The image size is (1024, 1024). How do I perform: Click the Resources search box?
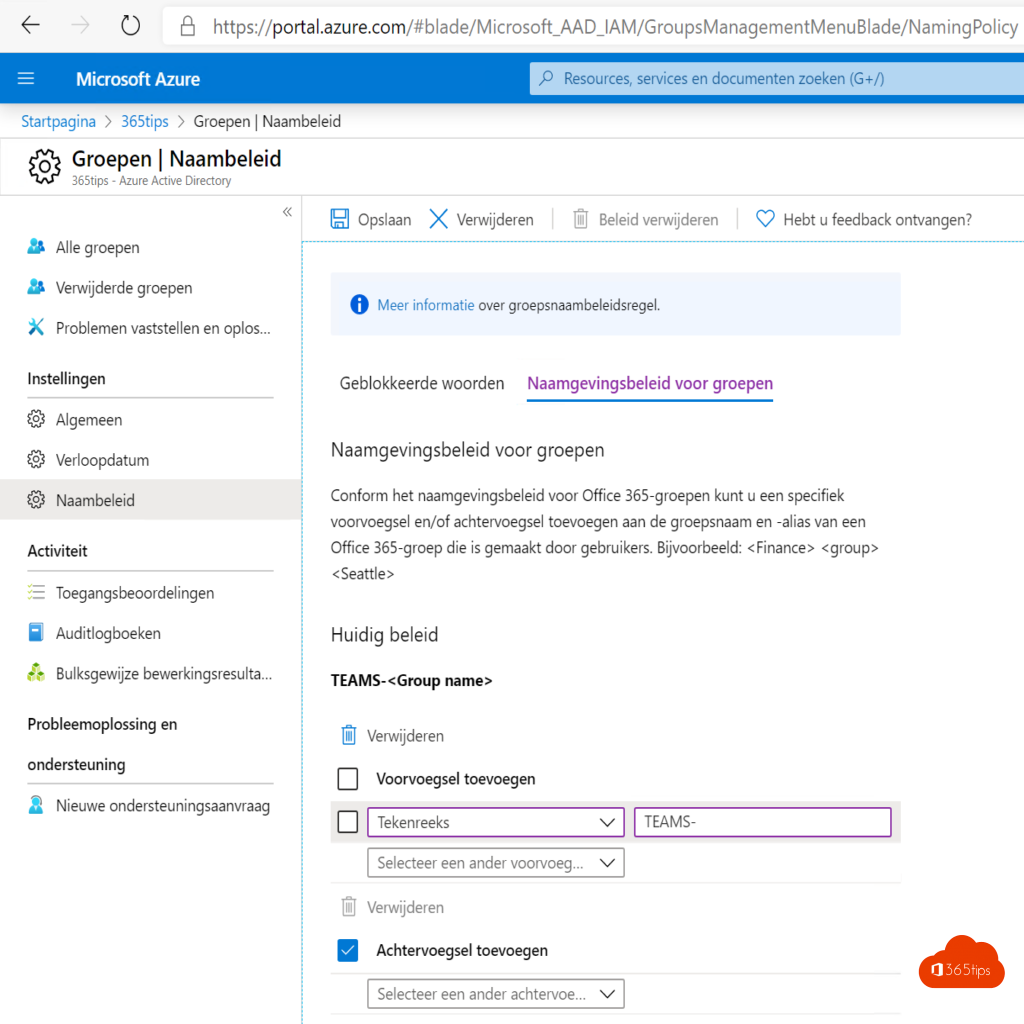pyautogui.click(x=776, y=78)
